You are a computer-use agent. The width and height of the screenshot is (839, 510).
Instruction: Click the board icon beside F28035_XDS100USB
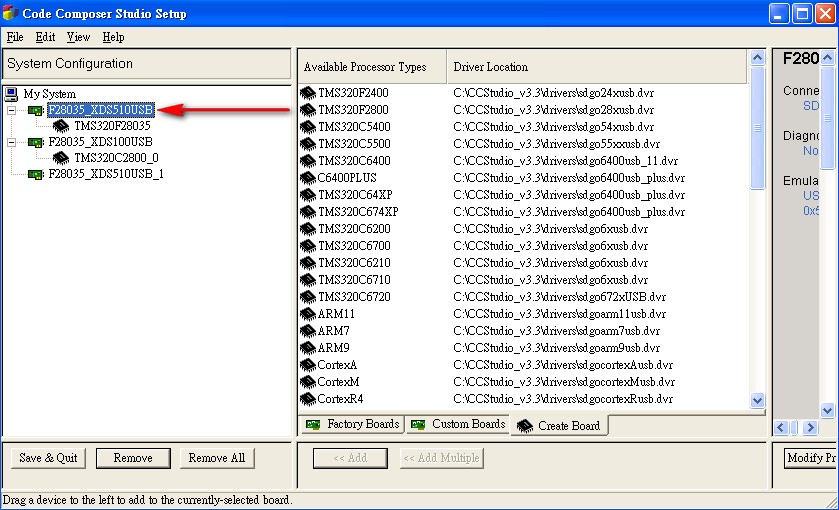pyautogui.click(x=36, y=142)
